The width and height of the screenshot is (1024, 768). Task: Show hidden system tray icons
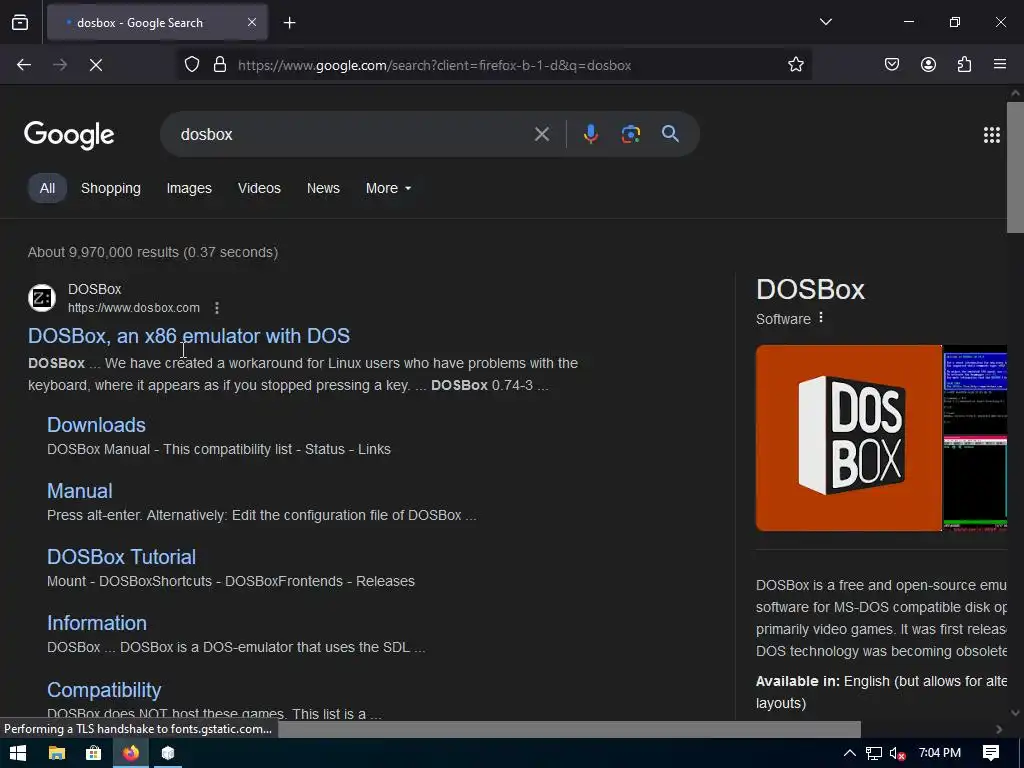click(850, 753)
